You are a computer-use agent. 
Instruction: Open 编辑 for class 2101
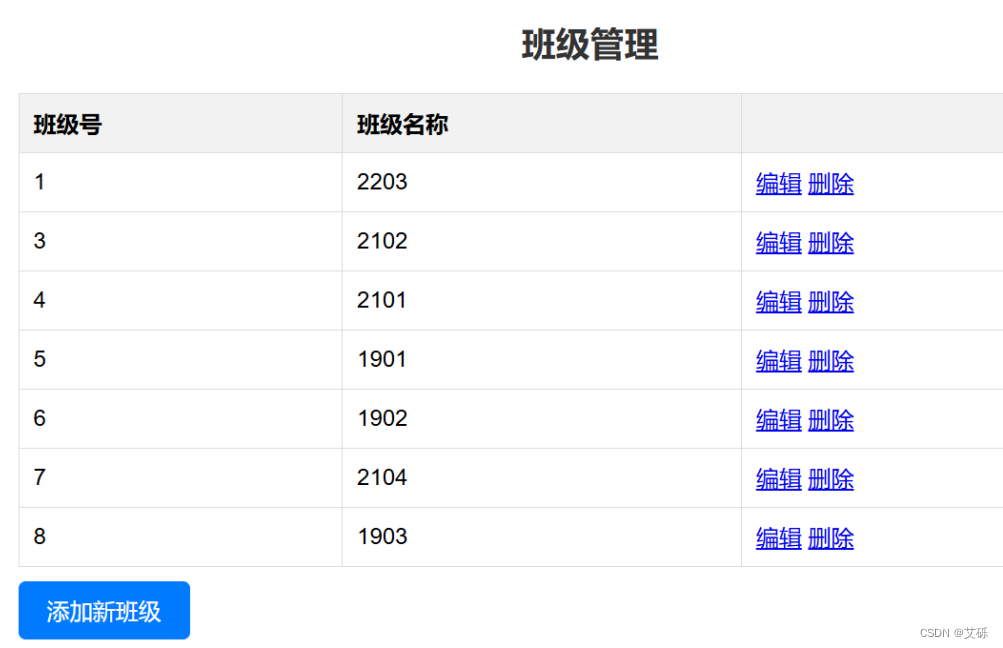tap(778, 302)
